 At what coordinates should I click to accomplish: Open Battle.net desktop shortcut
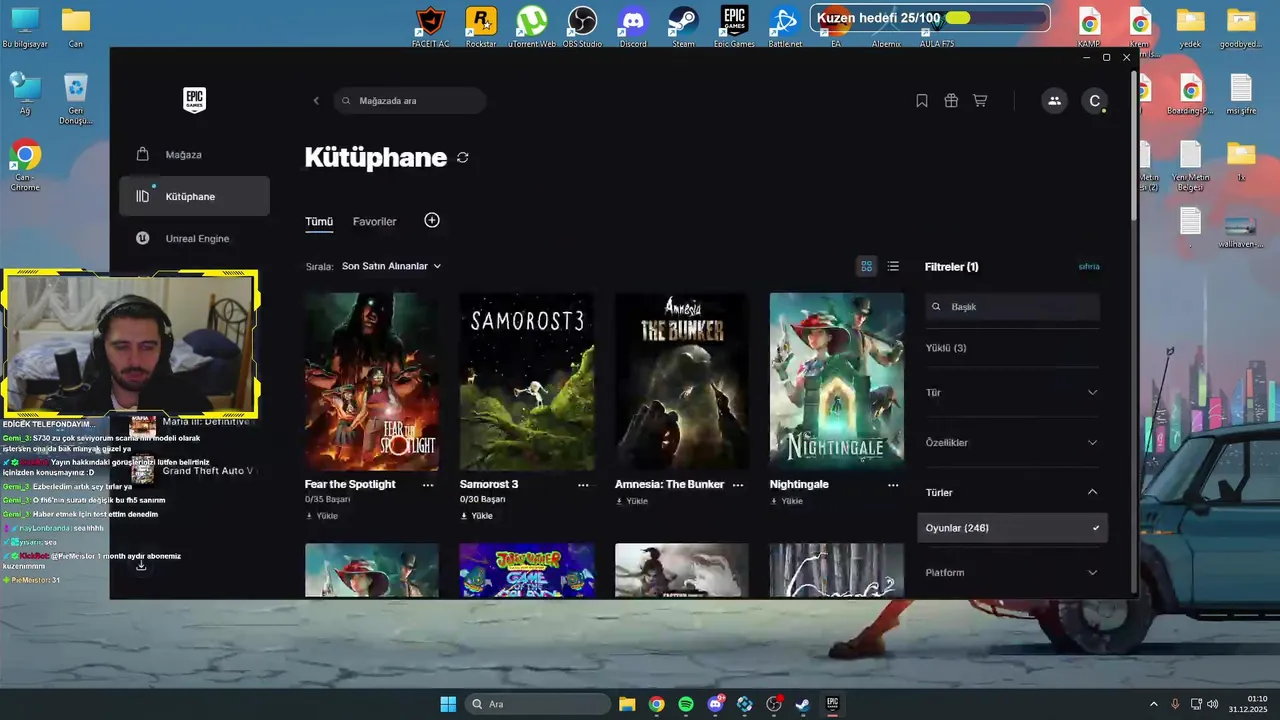[x=785, y=26]
